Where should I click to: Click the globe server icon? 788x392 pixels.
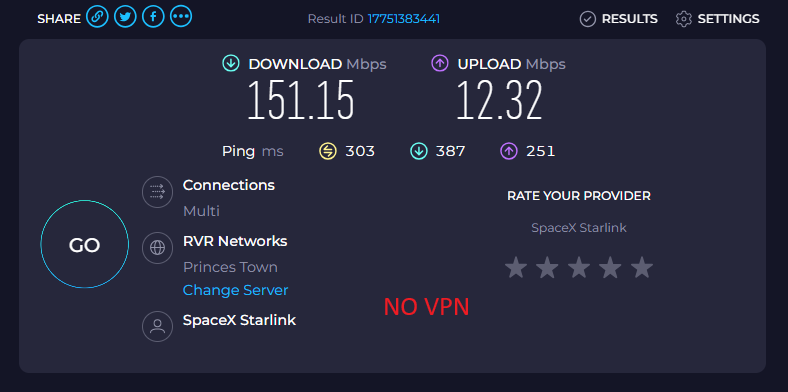click(x=157, y=248)
